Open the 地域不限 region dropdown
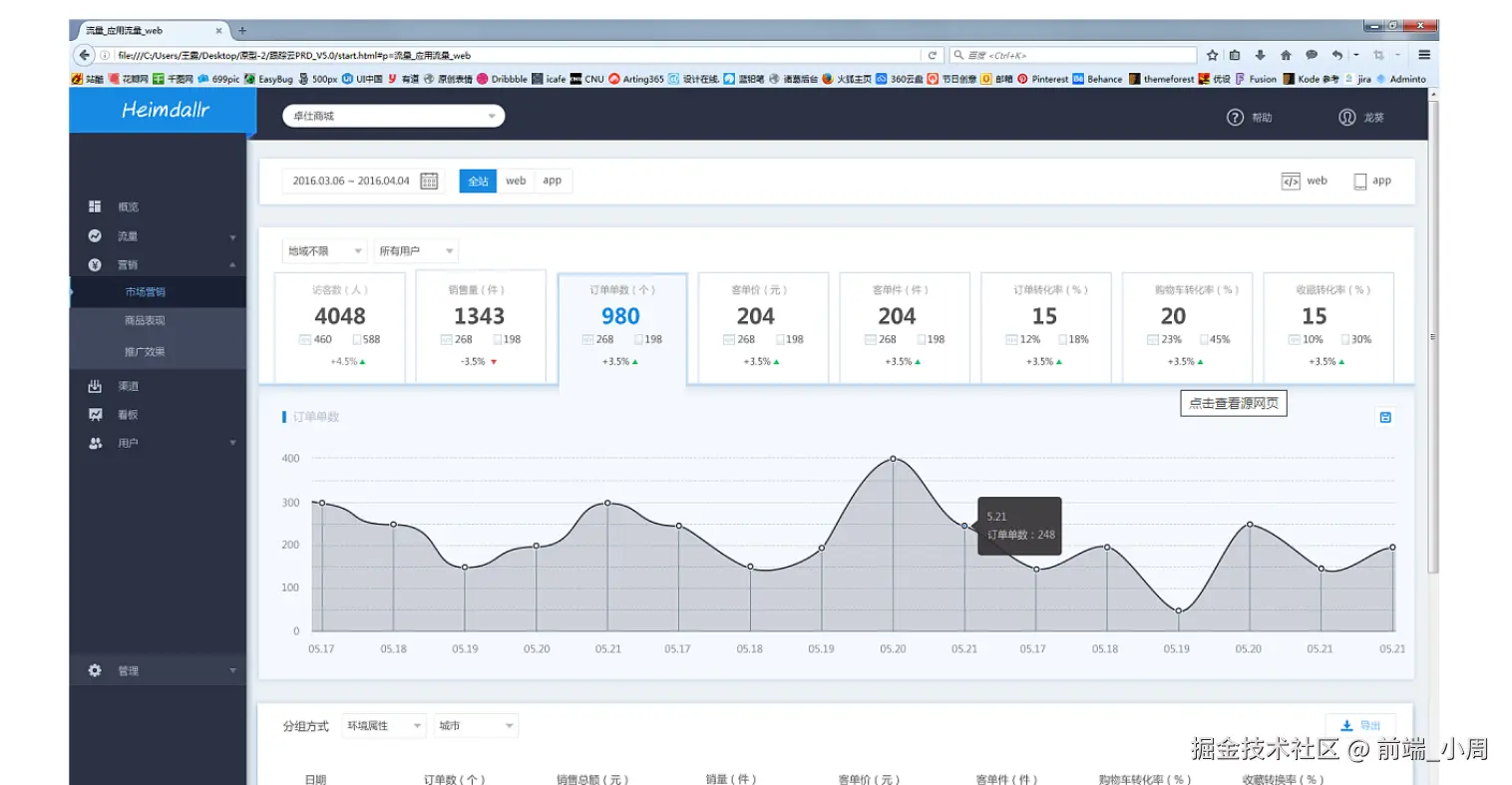Screen dimensions: 1512x785 point(325,251)
